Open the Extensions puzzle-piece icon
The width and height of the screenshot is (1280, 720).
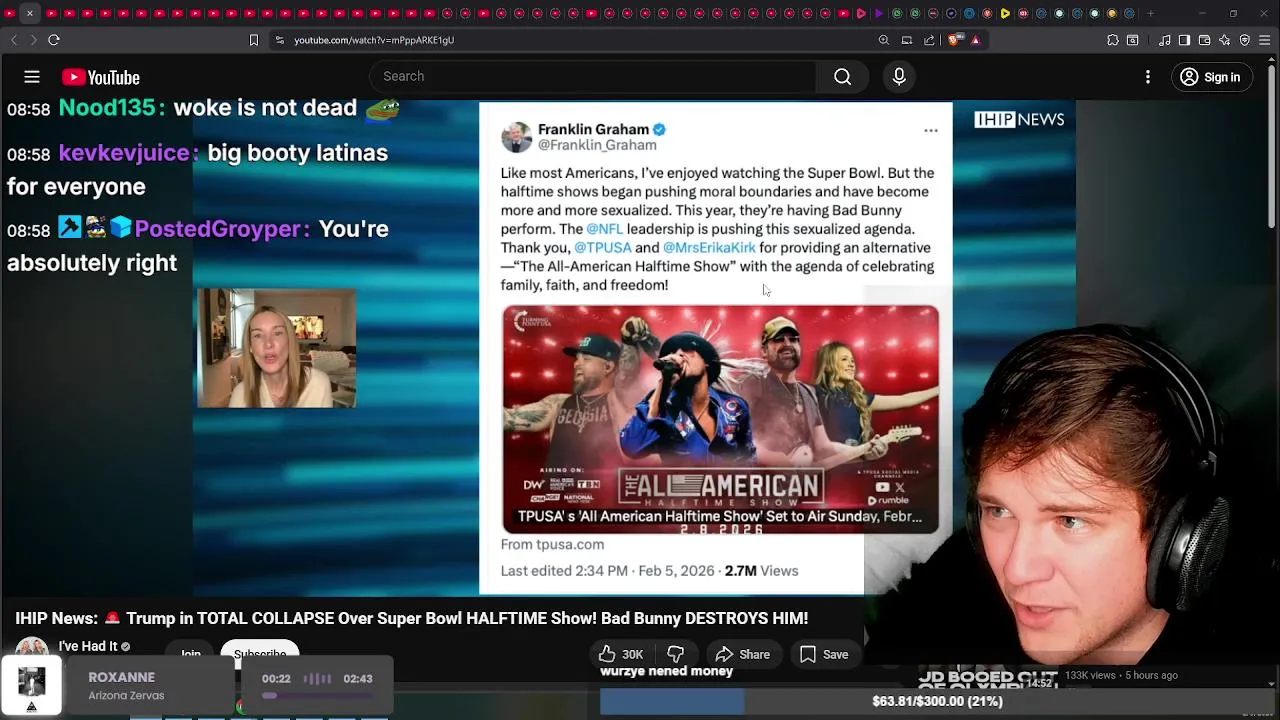(1113, 40)
